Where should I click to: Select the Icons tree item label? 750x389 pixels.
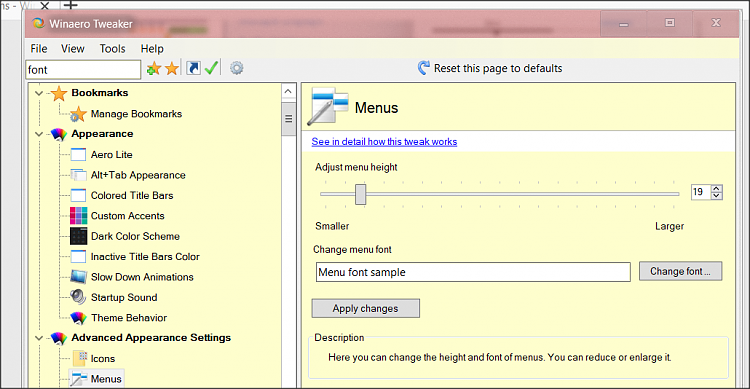103,358
